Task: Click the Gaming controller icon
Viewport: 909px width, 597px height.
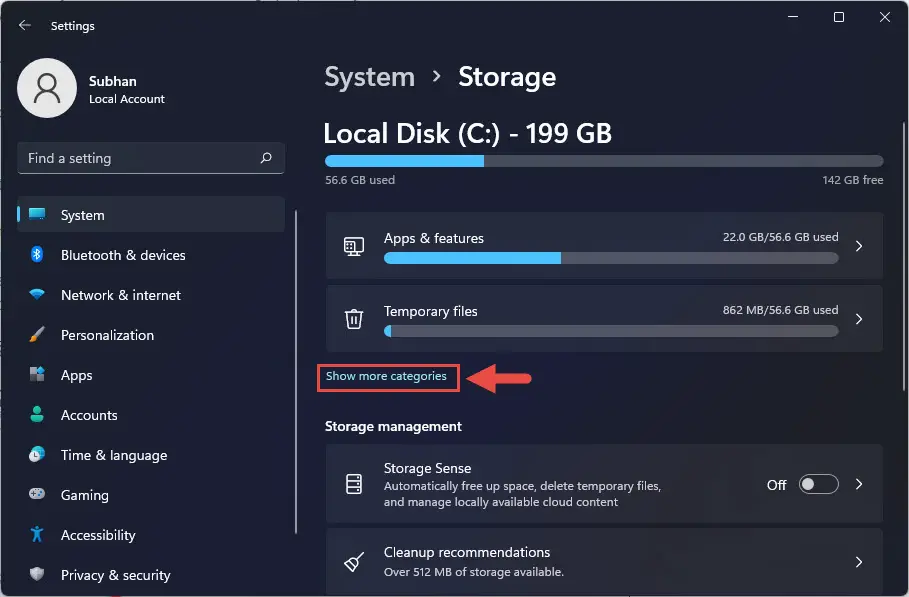Action: (37, 494)
